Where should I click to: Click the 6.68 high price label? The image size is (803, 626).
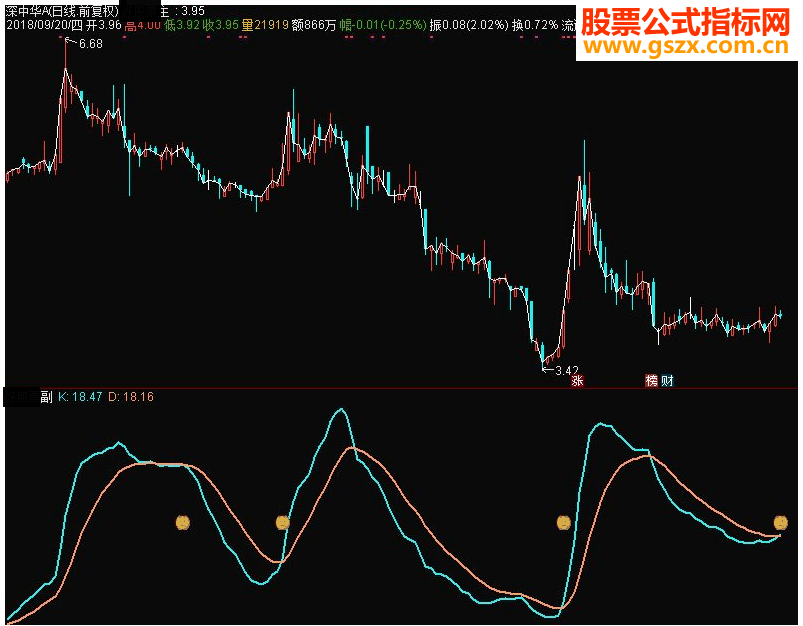91,44
